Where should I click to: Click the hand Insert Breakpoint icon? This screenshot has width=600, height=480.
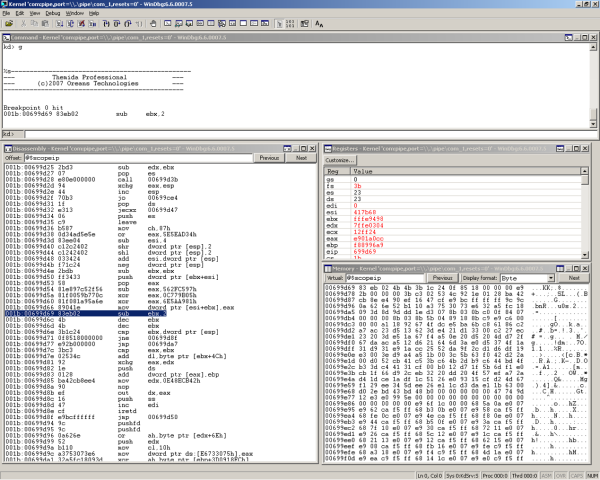pos(153,24)
